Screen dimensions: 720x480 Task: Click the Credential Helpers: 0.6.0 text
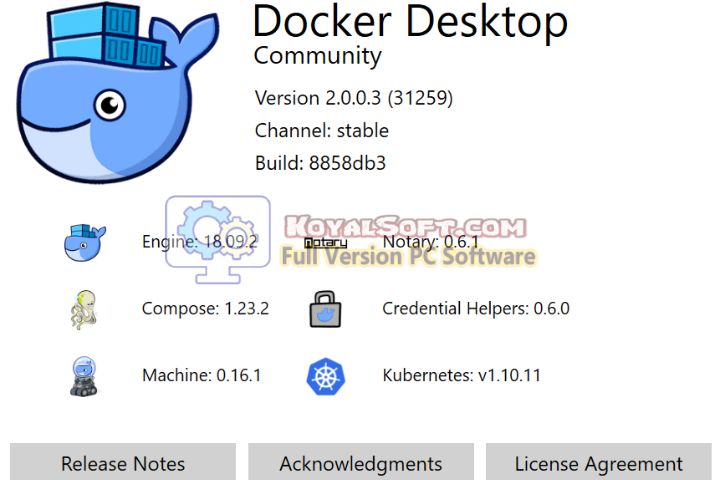click(x=476, y=308)
